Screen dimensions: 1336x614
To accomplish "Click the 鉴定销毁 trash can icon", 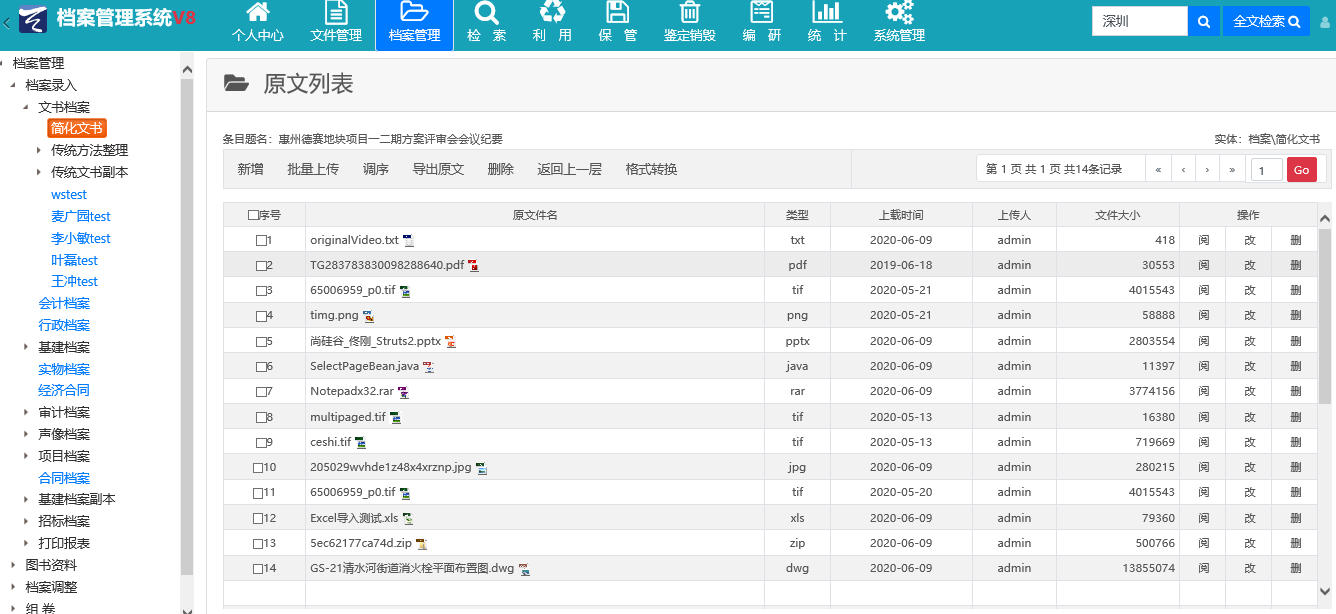I will click(x=690, y=13).
